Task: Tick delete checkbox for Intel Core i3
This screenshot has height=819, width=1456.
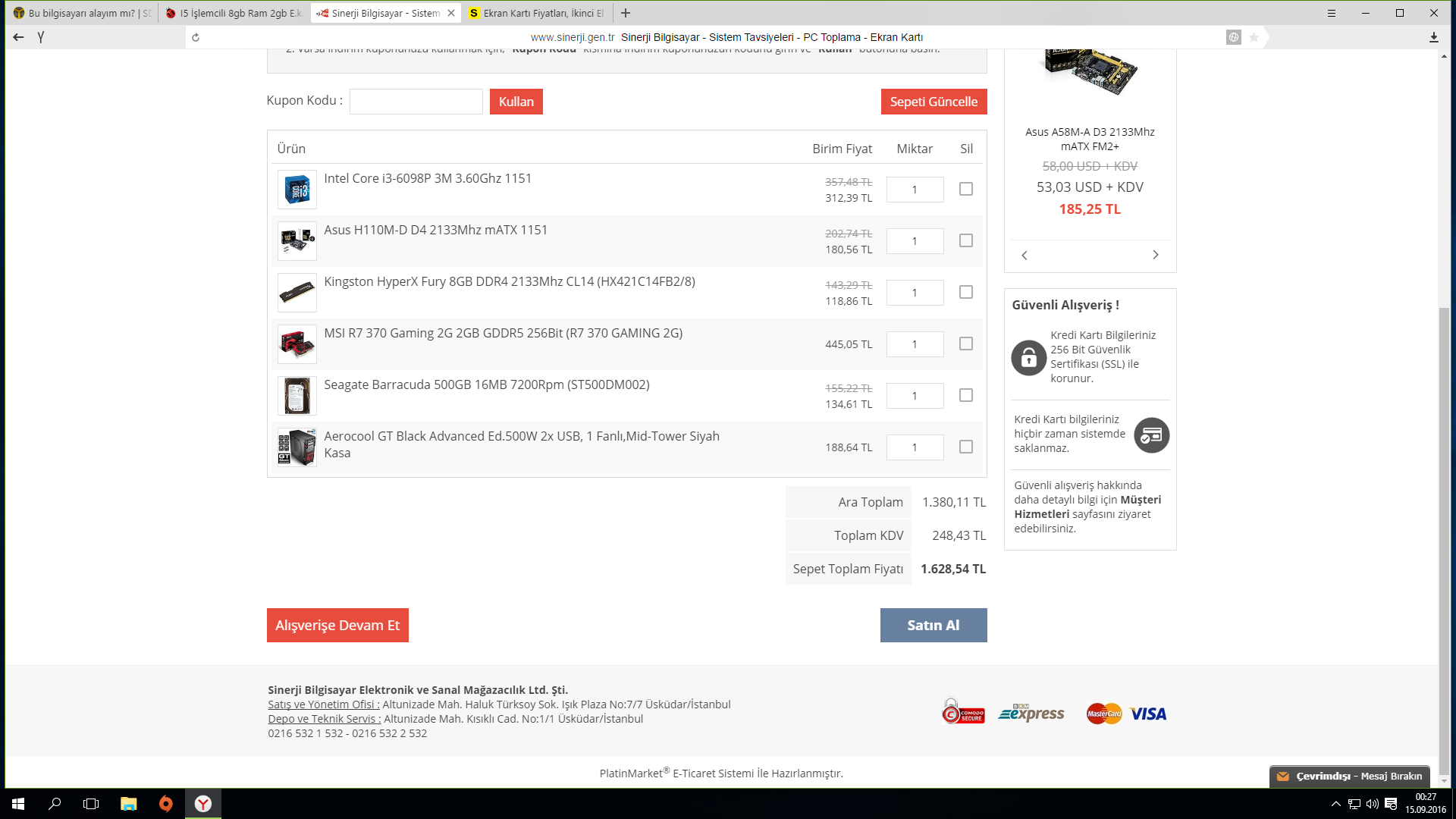Action: (966, 189)
